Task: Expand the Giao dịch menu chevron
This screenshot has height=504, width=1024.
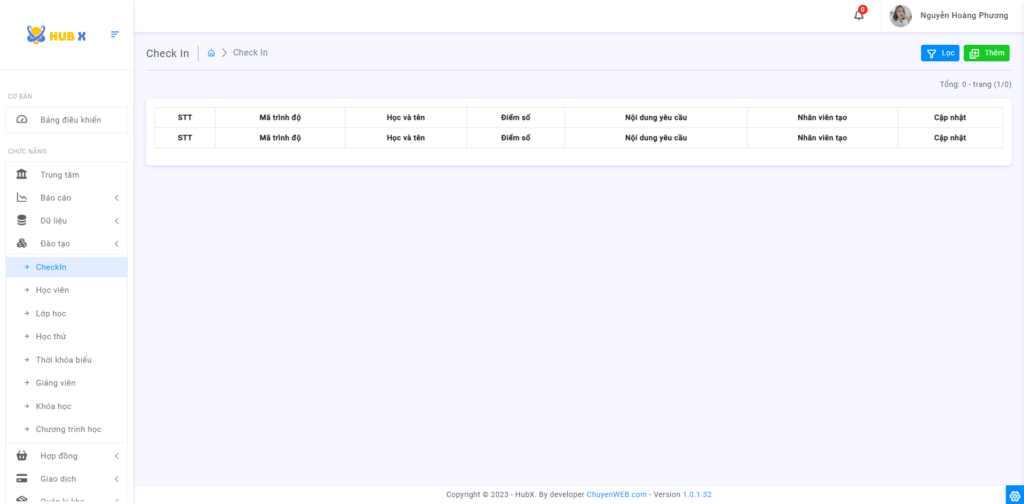Action: 116,479
